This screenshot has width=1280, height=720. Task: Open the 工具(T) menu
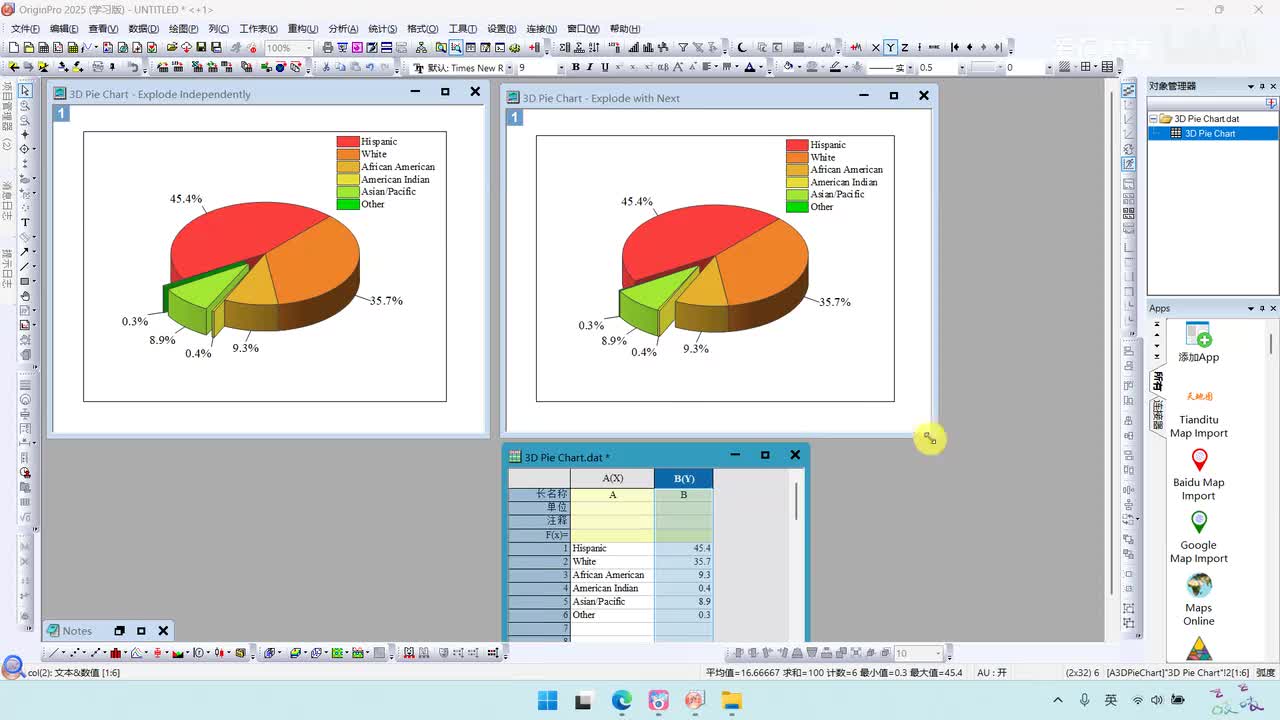(463, 29)
